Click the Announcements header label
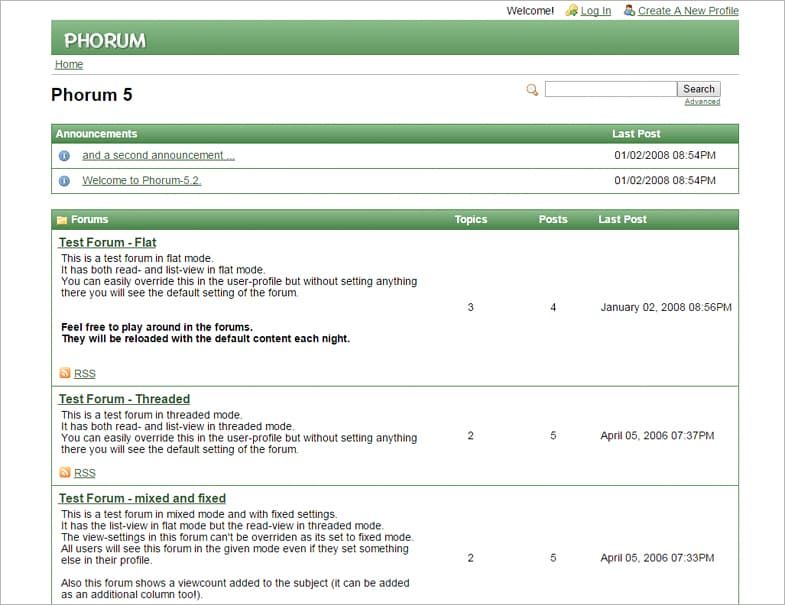This screenshot has height=605, width=785. 97,134
